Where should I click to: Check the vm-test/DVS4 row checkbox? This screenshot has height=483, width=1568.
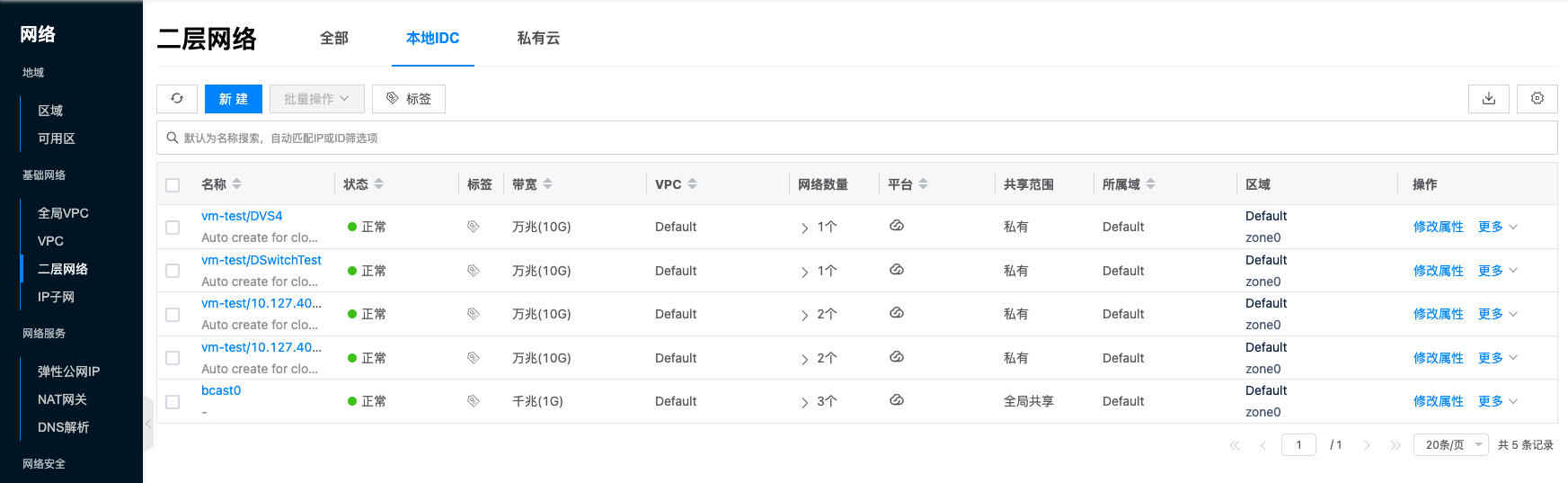[x=173, y=228]
